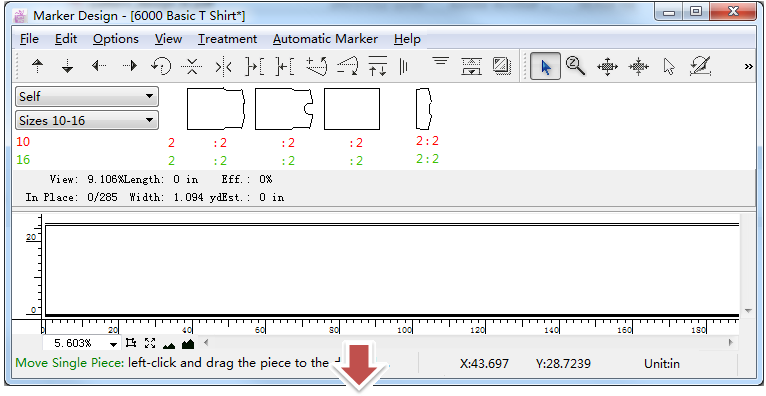766x396 pixels.
Task: Select the blue arrow pointer tool
Action: tap(545, 66)
